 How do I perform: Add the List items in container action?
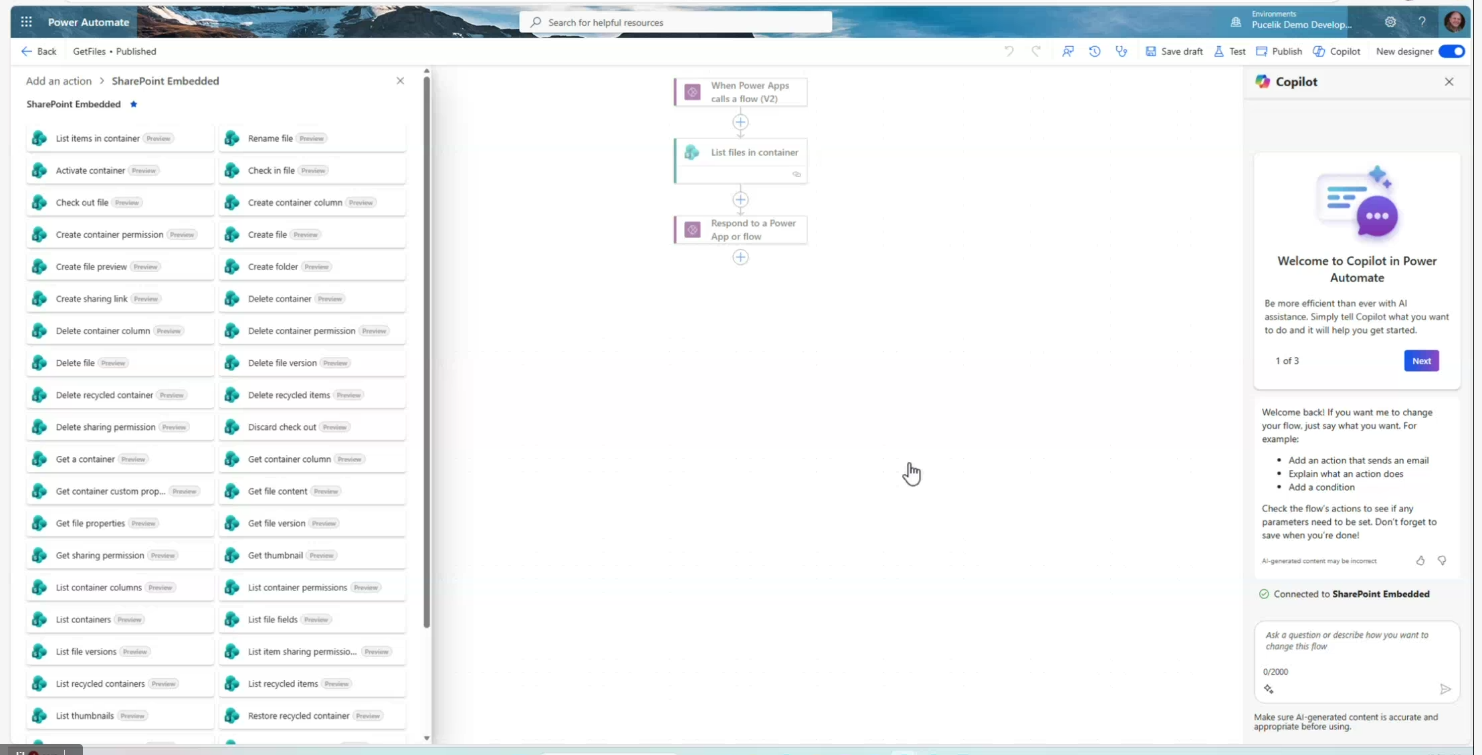tap(120, 138)
